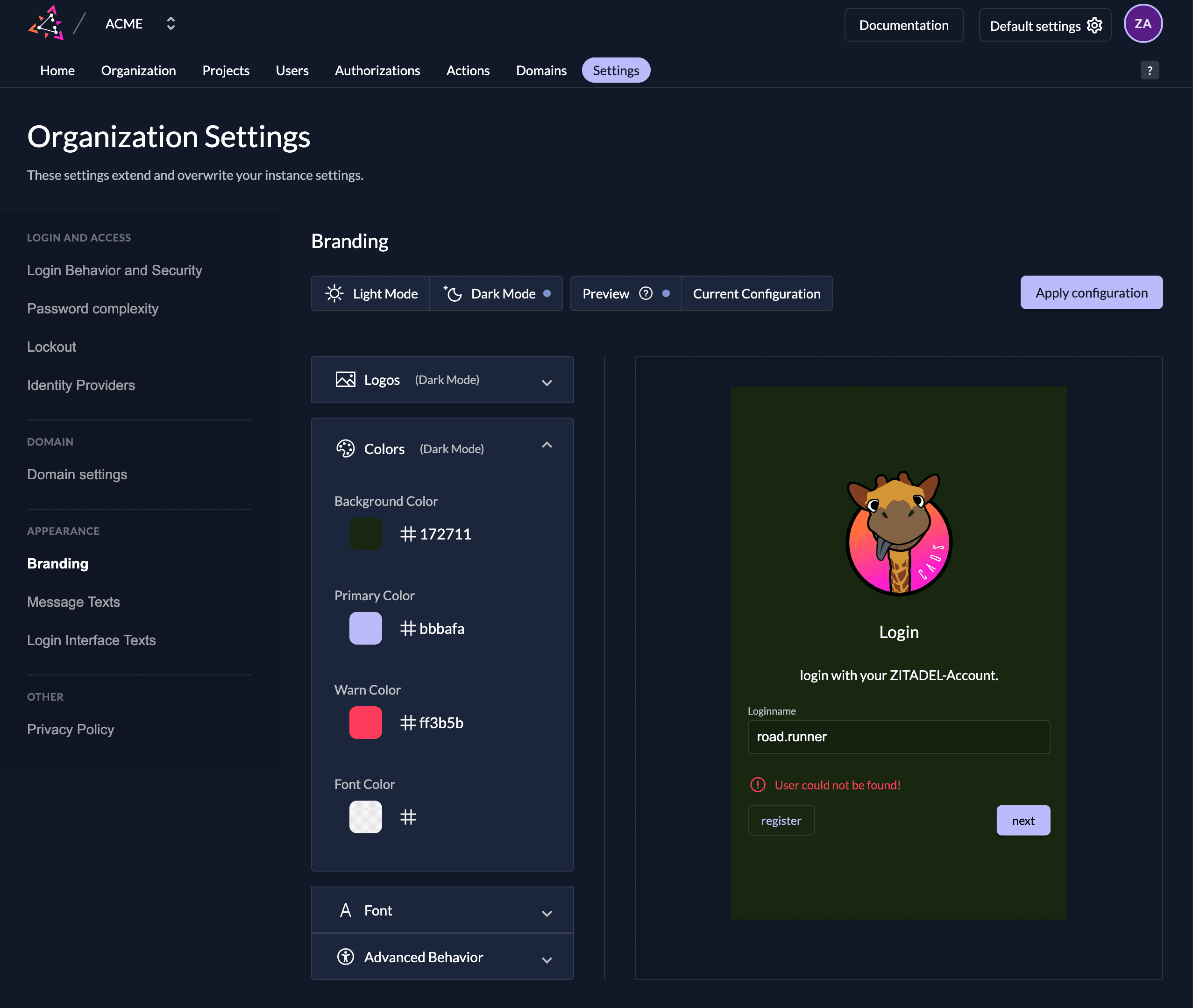Click the Advanced Behavior accessibility icon
The width and height of the screenshot is (1193, 1008).
tap(345, 957)
